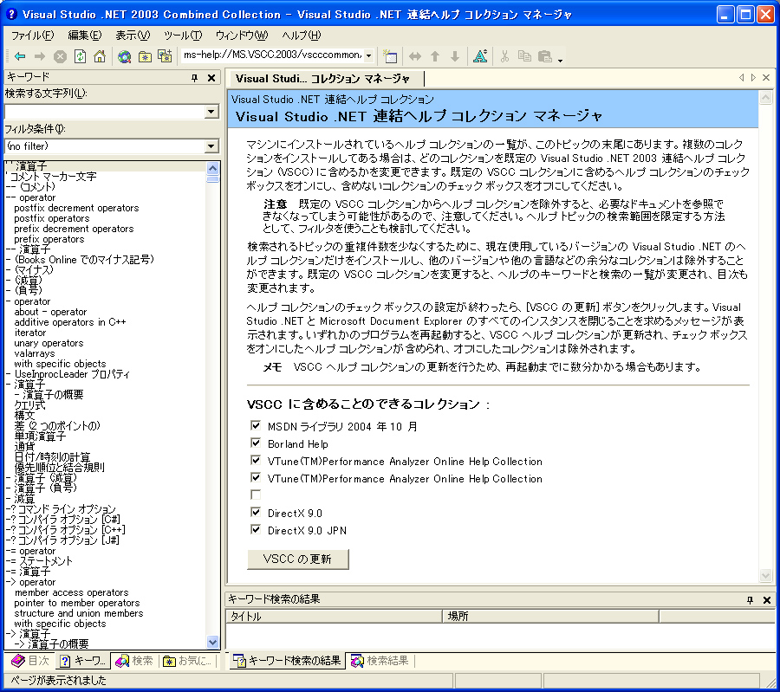The image size is (780, 692).
Task: Switch to the お気に... favorites tab
Action: click(188, 661)
